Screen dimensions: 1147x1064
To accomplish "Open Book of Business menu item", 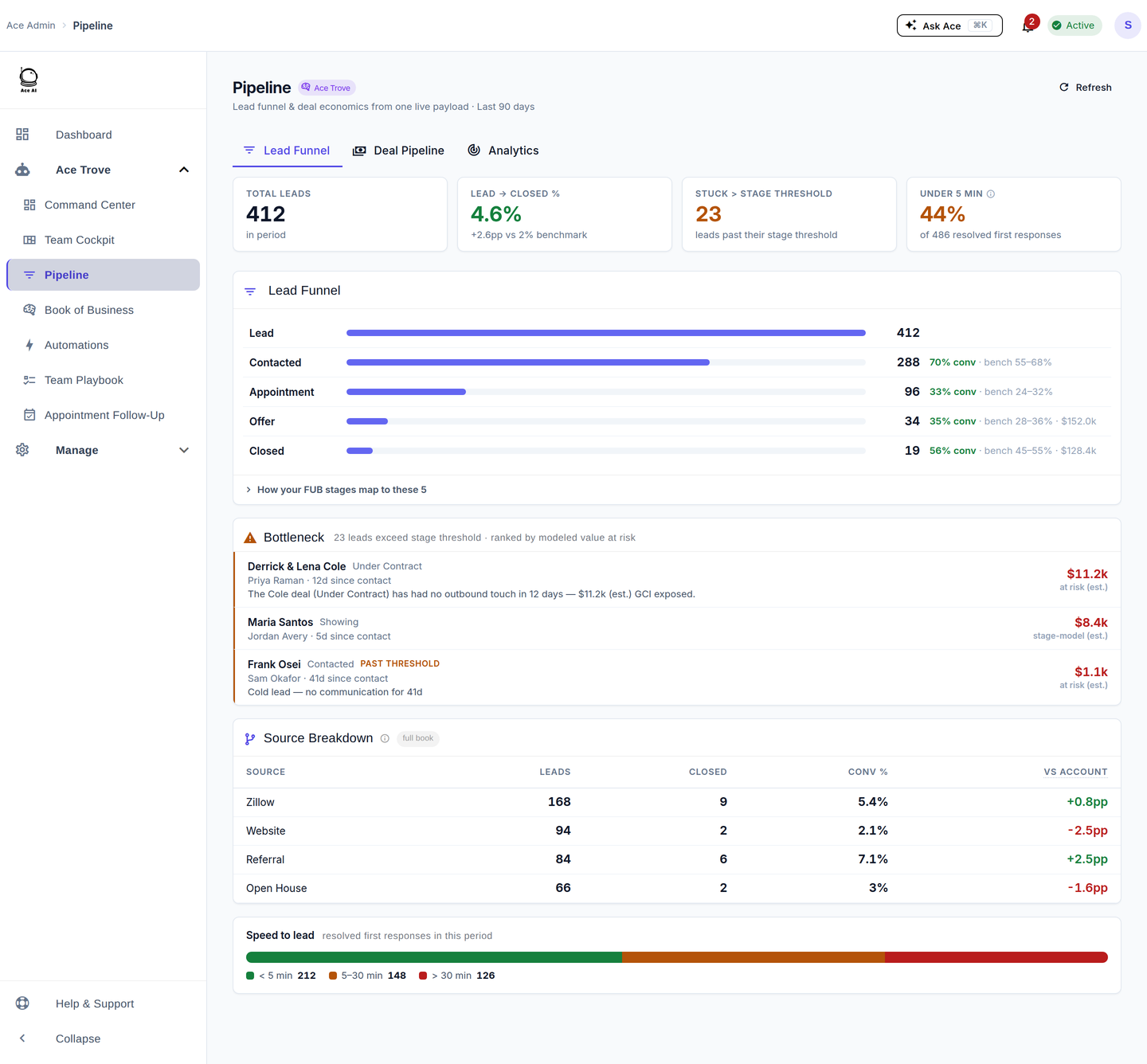I will (x=104, y=310).
